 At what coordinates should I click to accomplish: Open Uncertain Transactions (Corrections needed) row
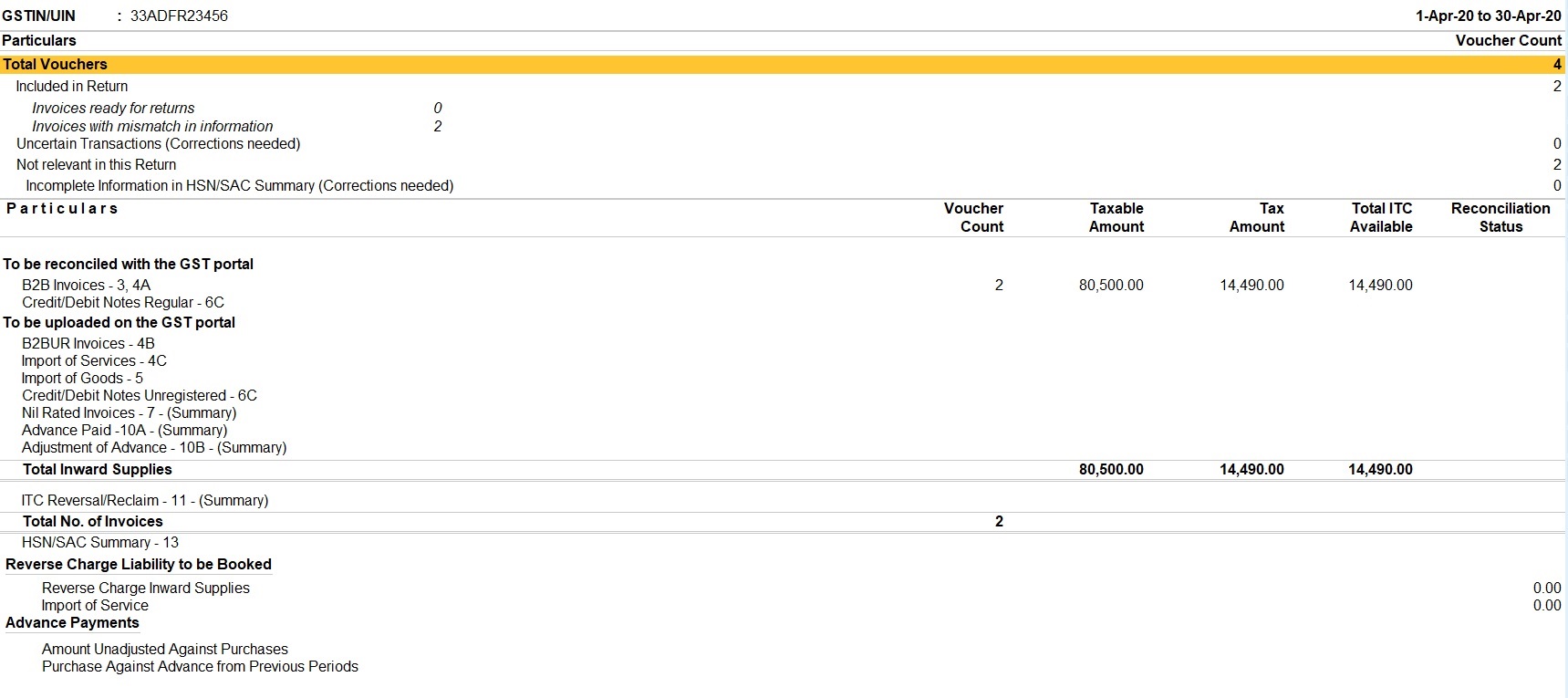coord(783,143)
